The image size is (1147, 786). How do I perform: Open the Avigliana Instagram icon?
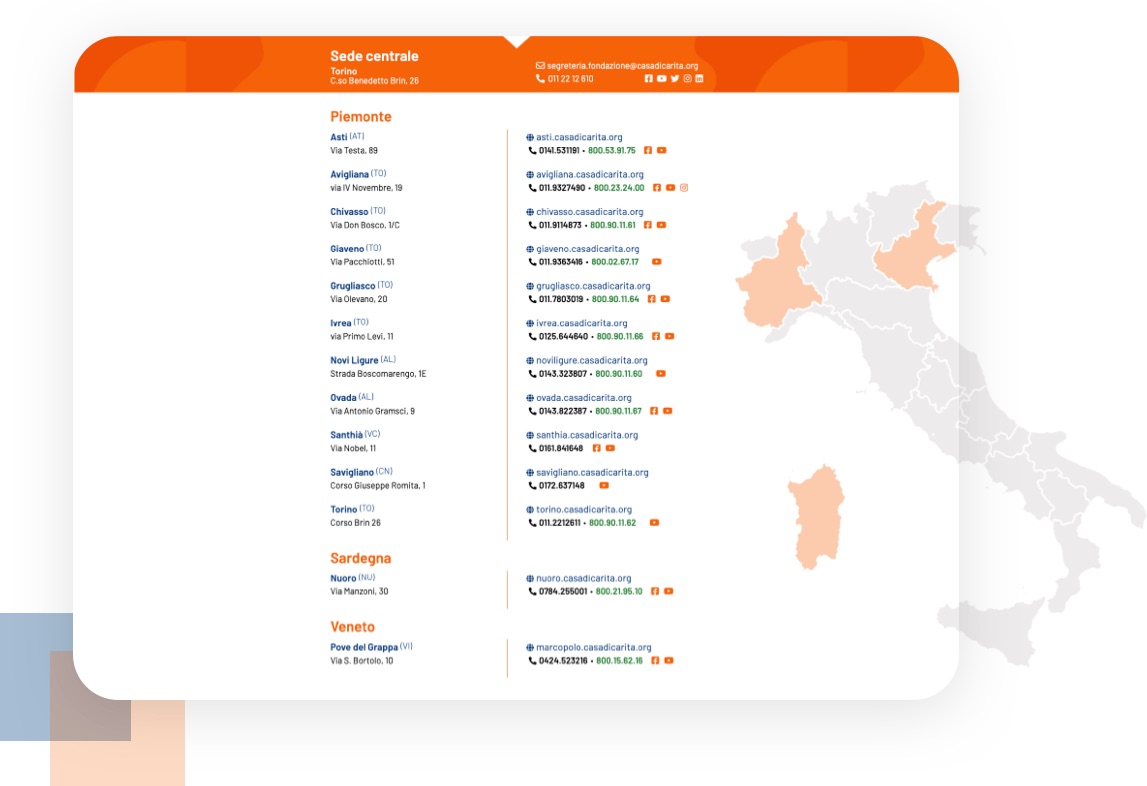[x=684, y=188]
